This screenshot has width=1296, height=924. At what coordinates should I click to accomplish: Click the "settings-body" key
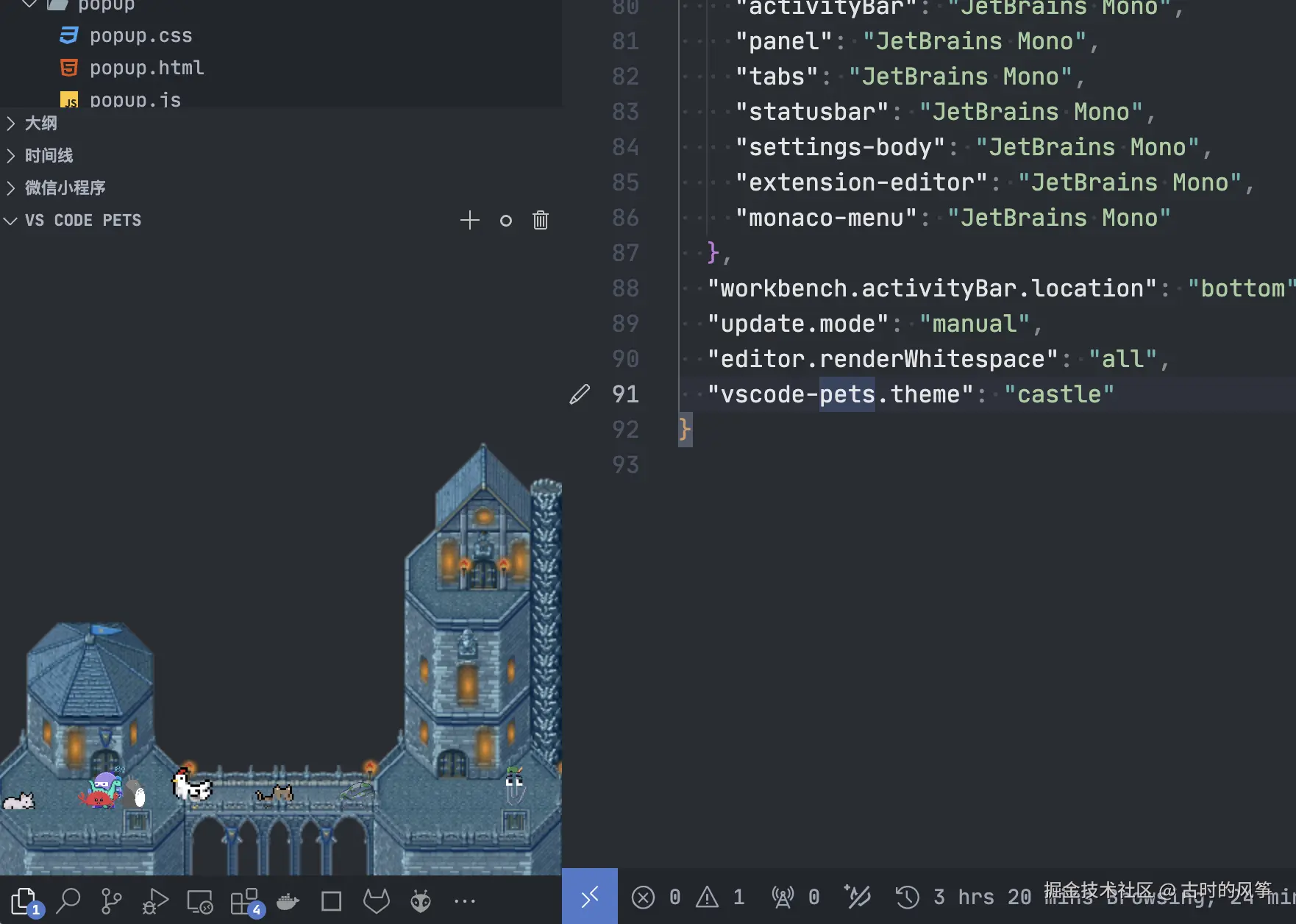(840, 147)
